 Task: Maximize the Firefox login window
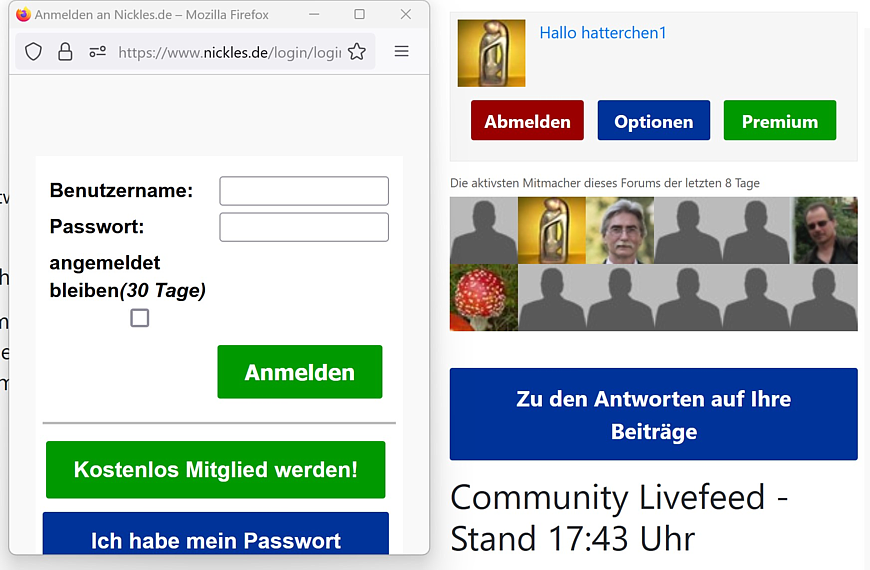tap(360, 14)
